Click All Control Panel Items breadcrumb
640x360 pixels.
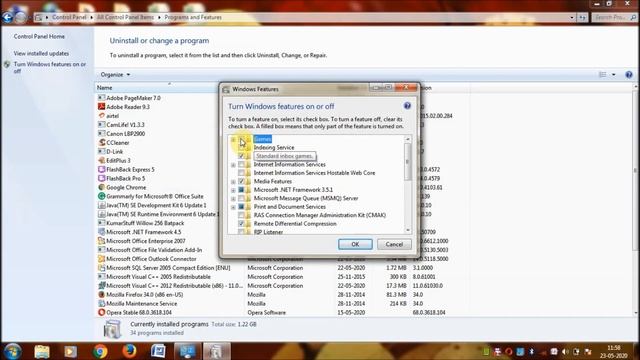click(x=125, y=17)
